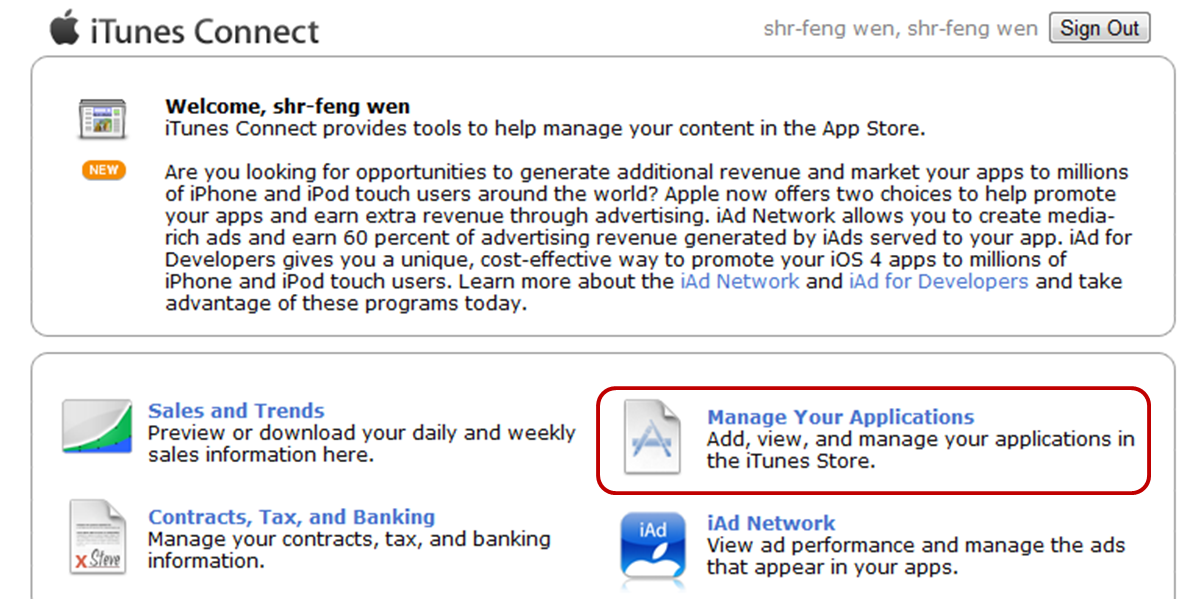This screenshot has width=1197, height=600.
Task: Click the Manage Your Applications document icon
Action: (652, 437)
